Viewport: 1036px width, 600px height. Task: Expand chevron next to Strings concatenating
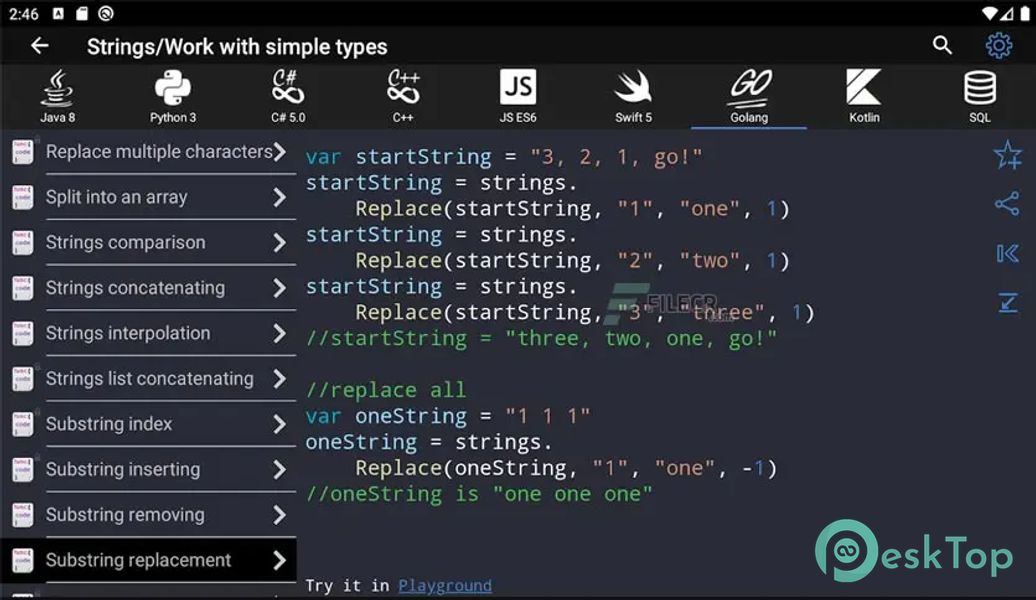[x=279, y=287]
